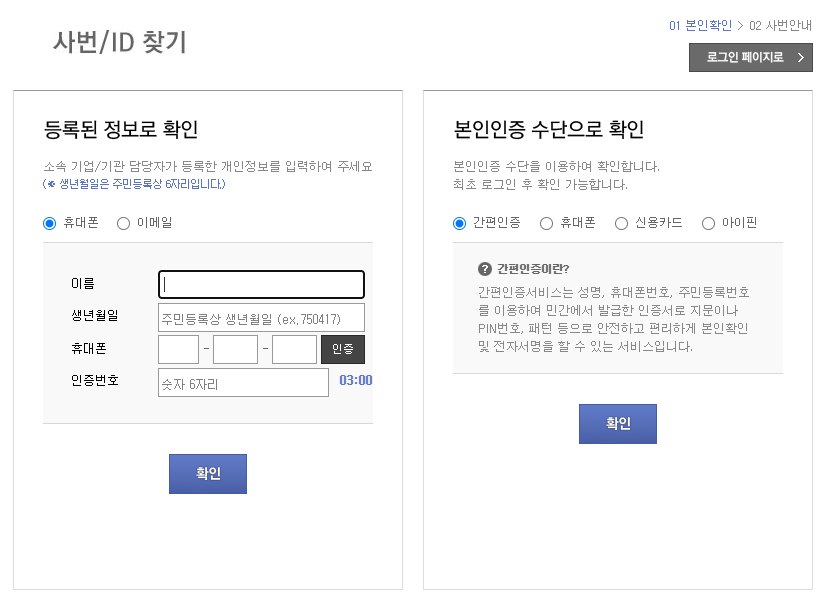Click the 이름 name input field
This screenshot has width=840, height=599.
pos(260,284)
